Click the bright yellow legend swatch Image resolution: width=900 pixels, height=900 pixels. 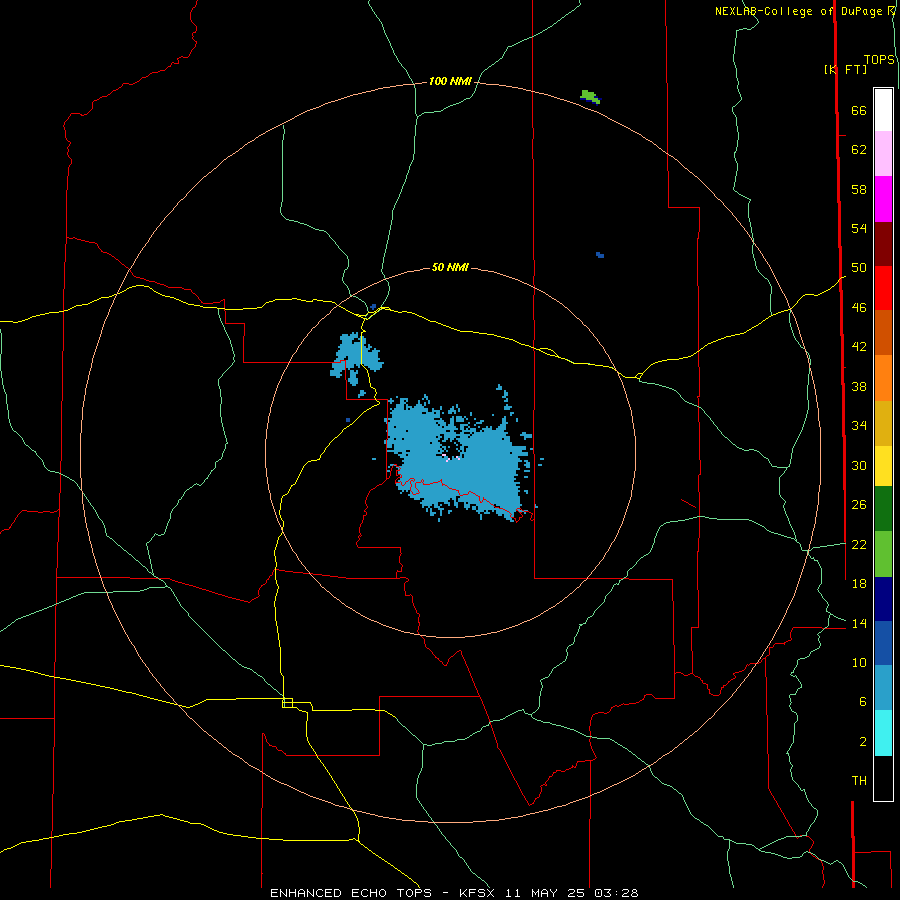[x=883, y=466]
